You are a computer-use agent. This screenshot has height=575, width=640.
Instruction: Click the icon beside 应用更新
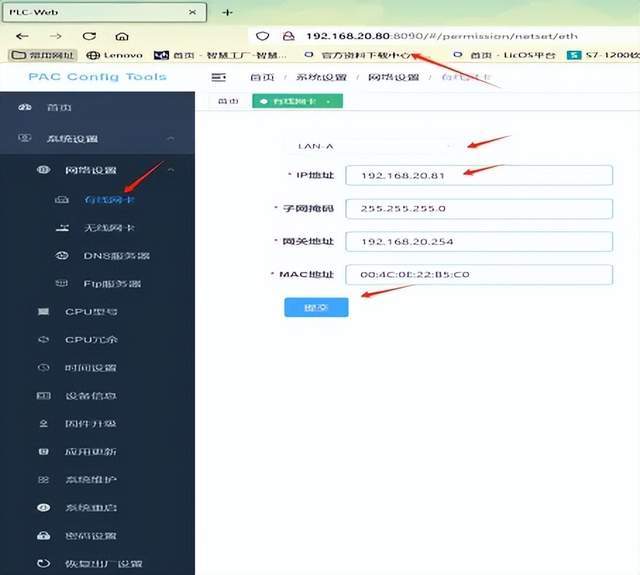tap(43, 451)
